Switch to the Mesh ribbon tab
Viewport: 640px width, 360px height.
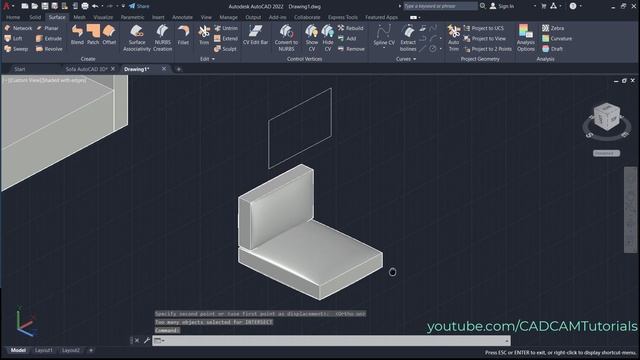(x=80, y=18)
